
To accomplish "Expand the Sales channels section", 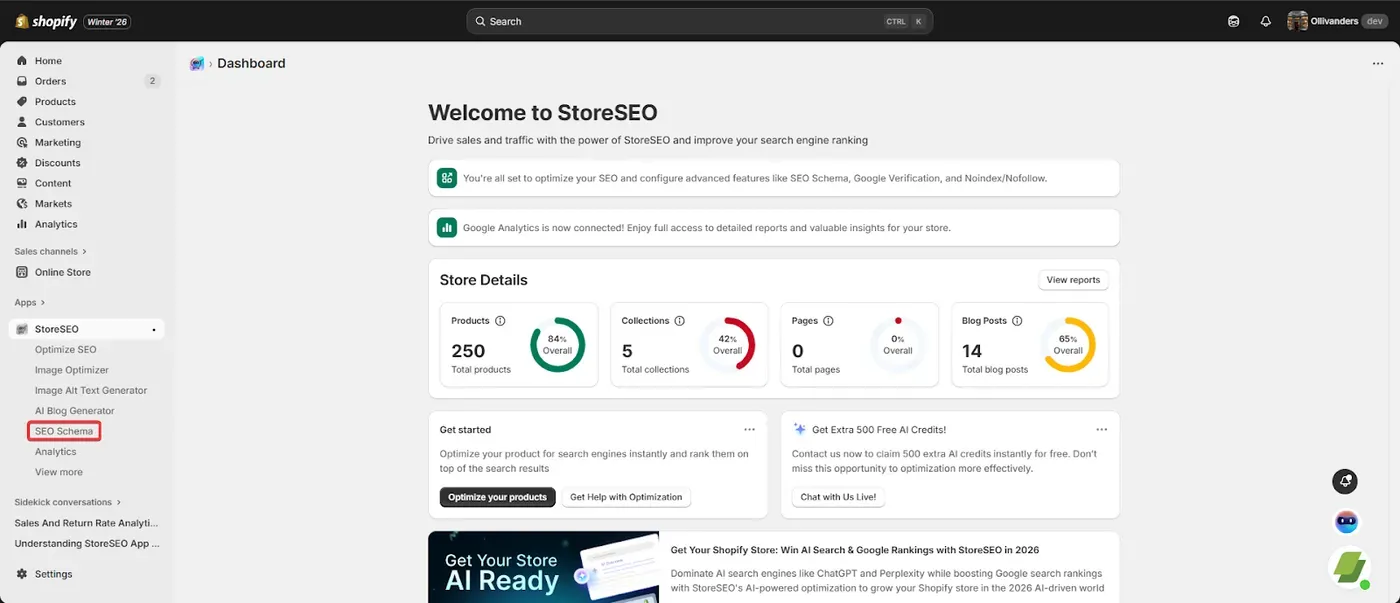I will (51, 251).
